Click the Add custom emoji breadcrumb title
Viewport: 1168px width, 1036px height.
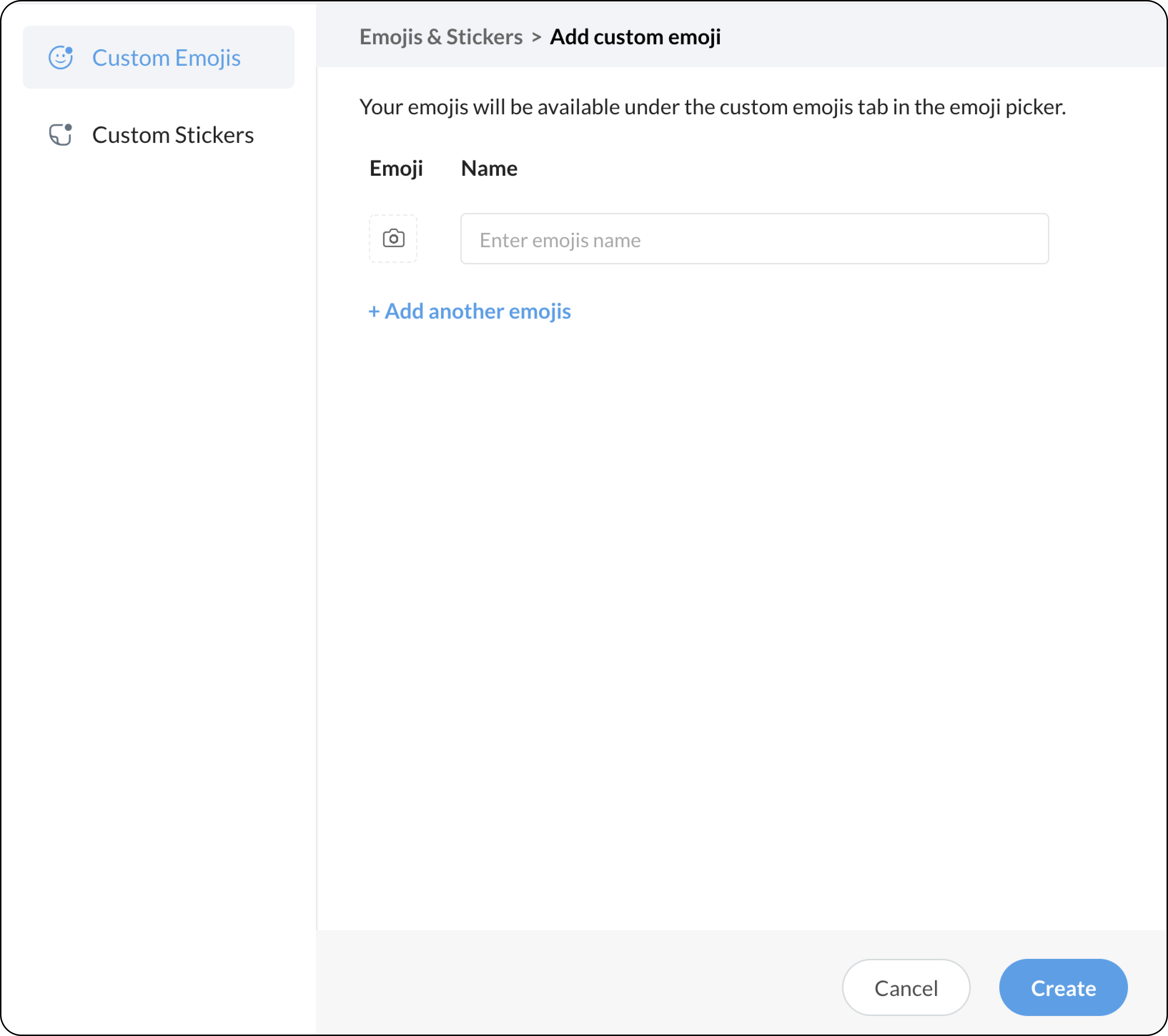[635, 37]
